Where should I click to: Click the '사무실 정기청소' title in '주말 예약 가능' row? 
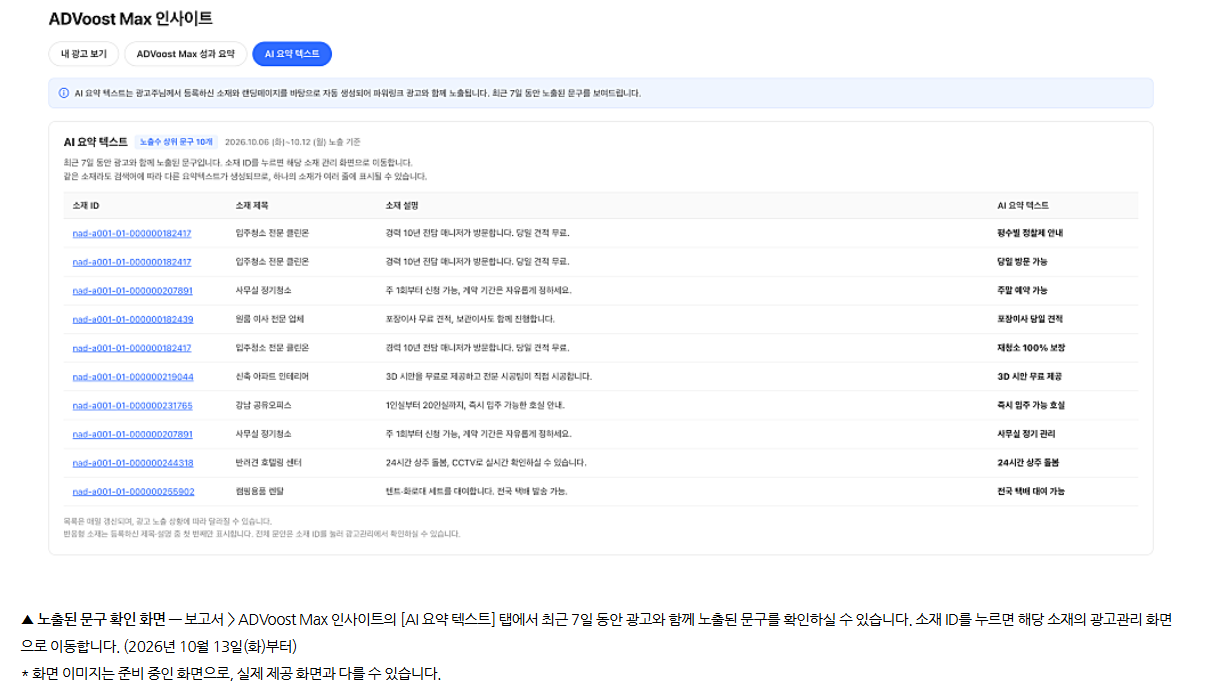[263, 291]
